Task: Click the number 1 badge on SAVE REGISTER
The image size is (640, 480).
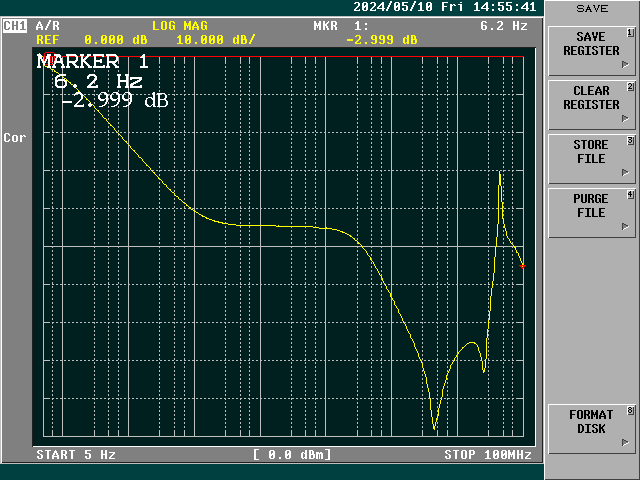Action: pos(630,33)
